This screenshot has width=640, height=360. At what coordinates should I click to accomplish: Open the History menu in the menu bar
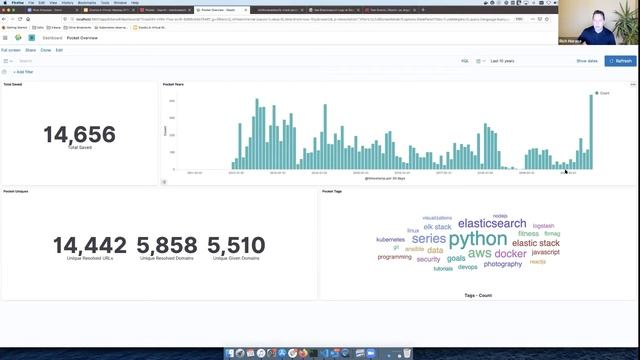[x=67, y=2]
